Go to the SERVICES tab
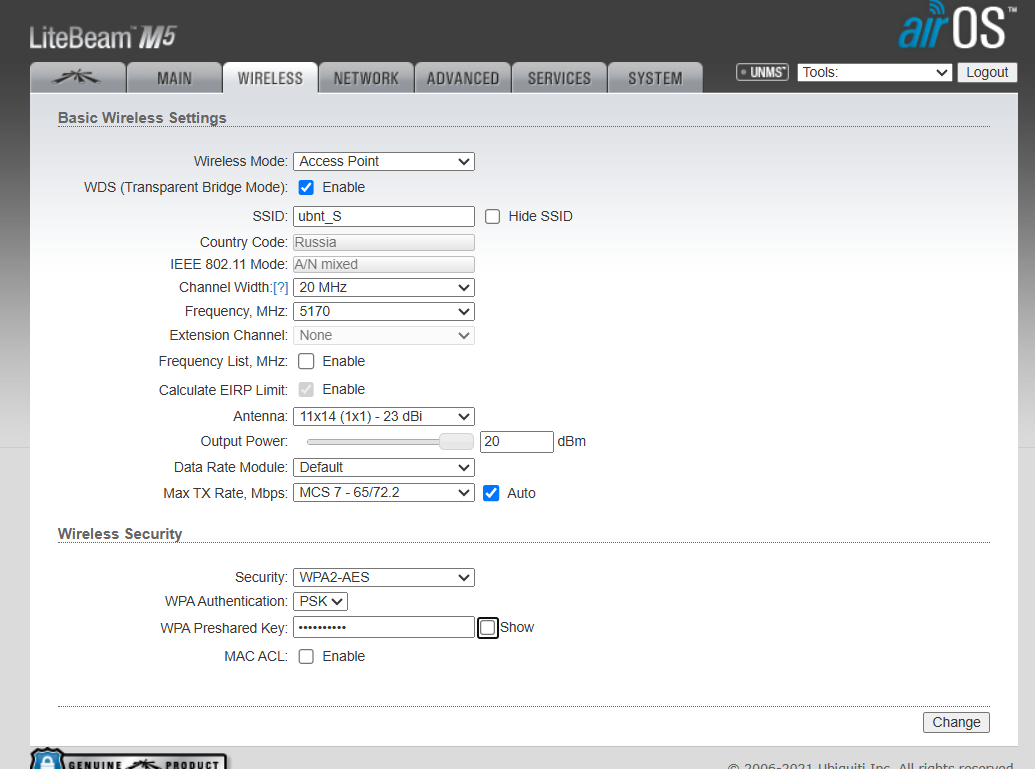This screenshot has width=1035, height=769. [559, 78]
